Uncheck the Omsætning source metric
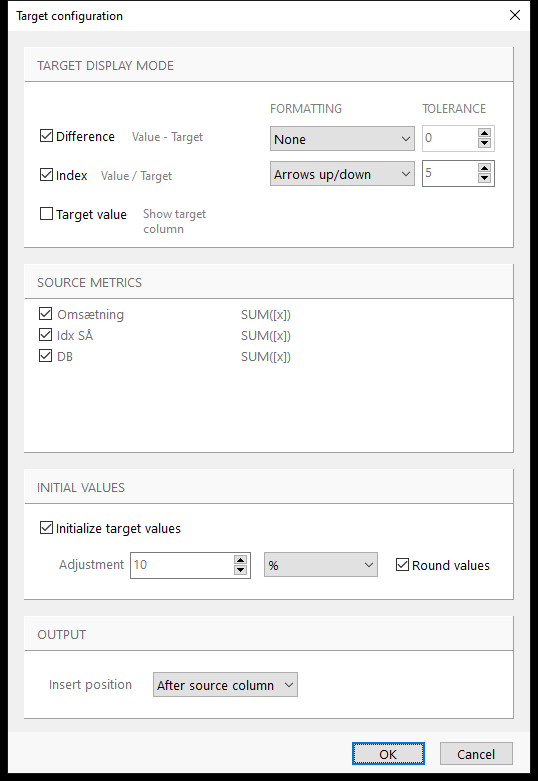Screen dimensions: 538x781 click(x=45, y=314)
